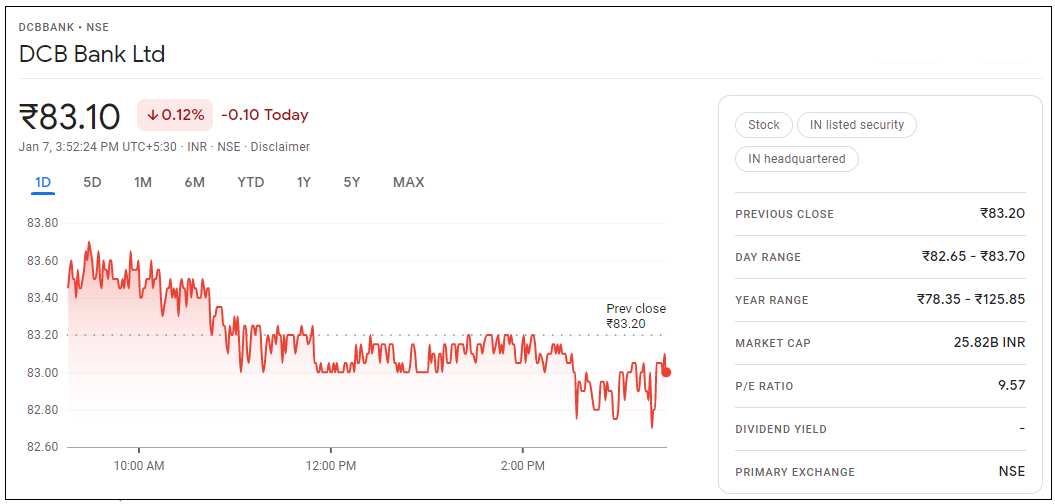The image size is (1055, 504).
Task: Click the IN listed security chip
Action: tap(857, 124)
